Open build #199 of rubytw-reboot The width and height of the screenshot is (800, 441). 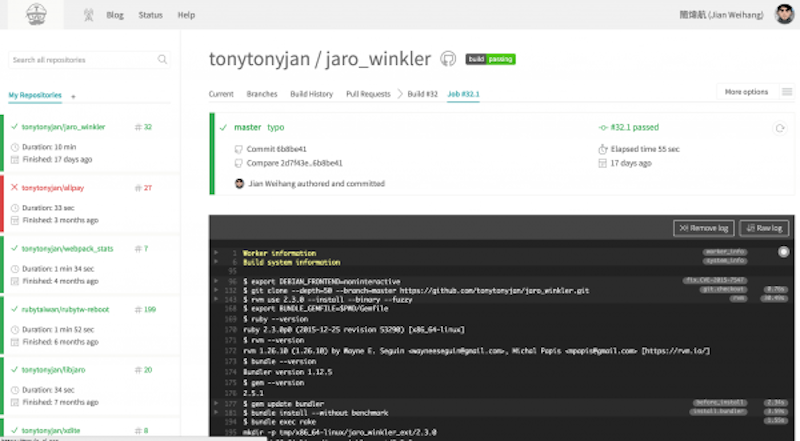[x=145, y=309]
